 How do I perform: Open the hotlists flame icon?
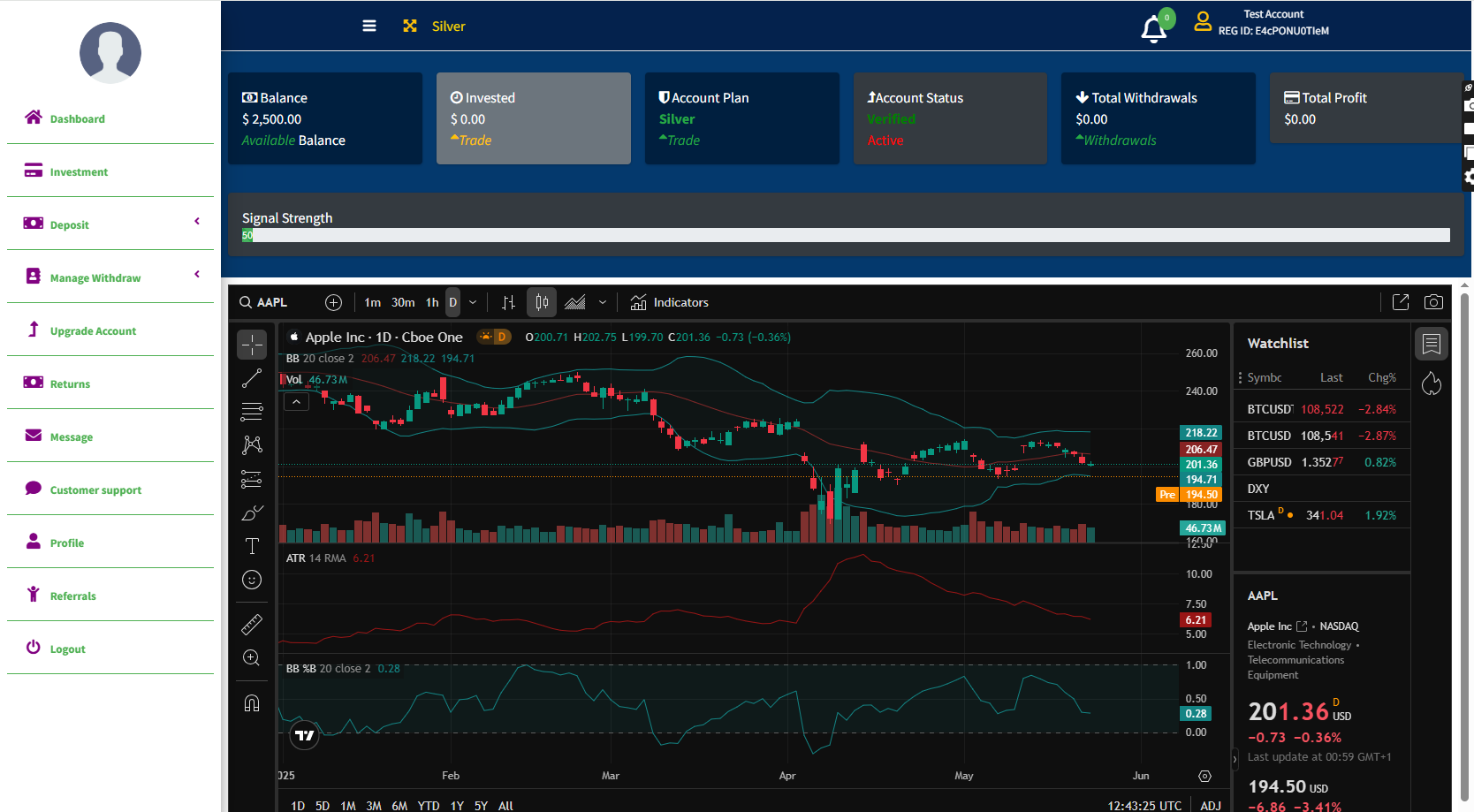pyautogui.click(x=1432, y=383)
